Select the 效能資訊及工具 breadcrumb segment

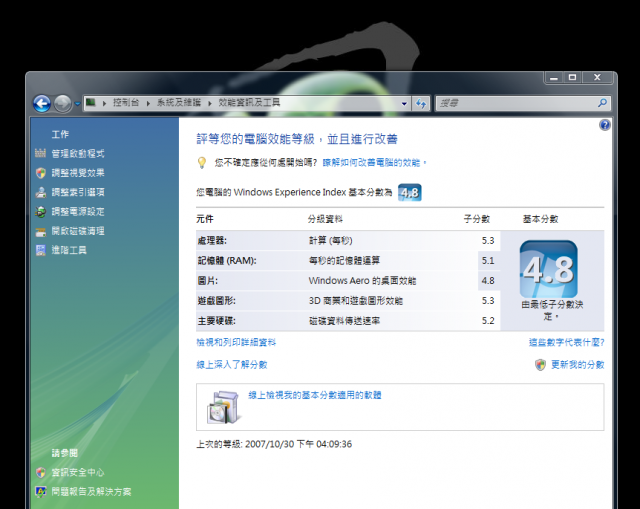249,103
